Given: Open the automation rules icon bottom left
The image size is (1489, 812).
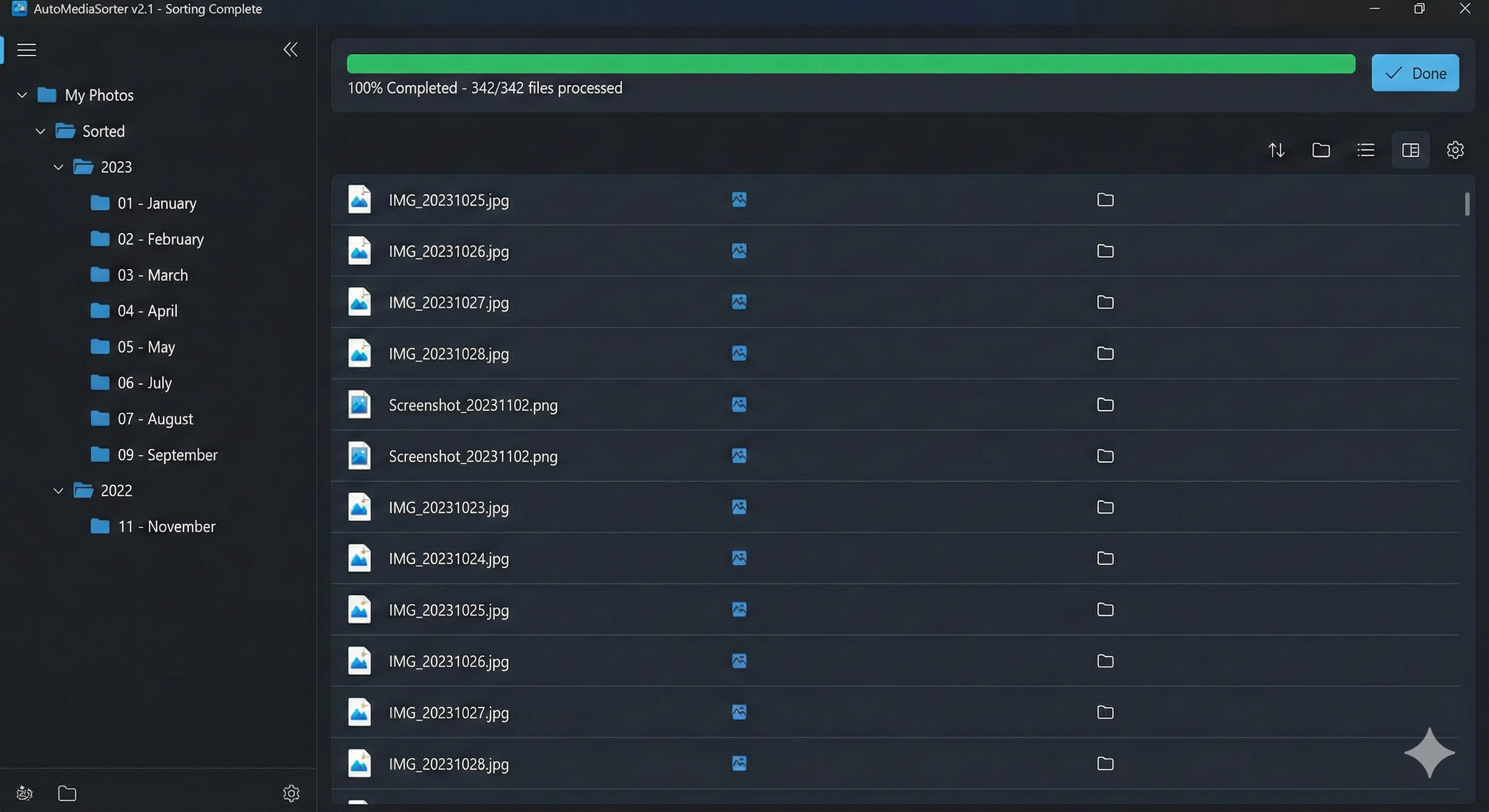Looking at the screenshot, I should click(24, 793).
